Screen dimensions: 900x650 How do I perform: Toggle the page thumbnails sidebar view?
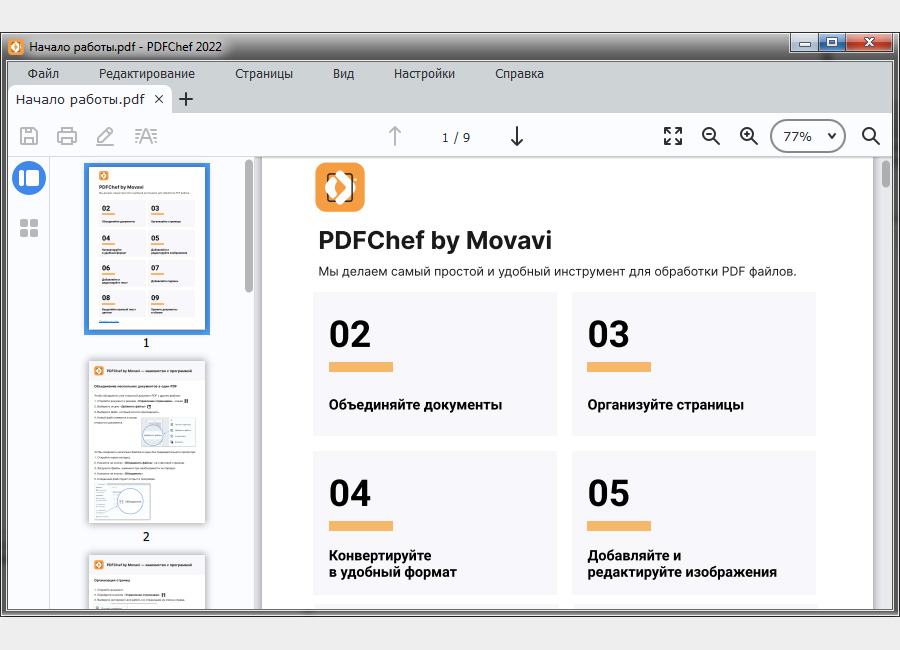(28, 178)
